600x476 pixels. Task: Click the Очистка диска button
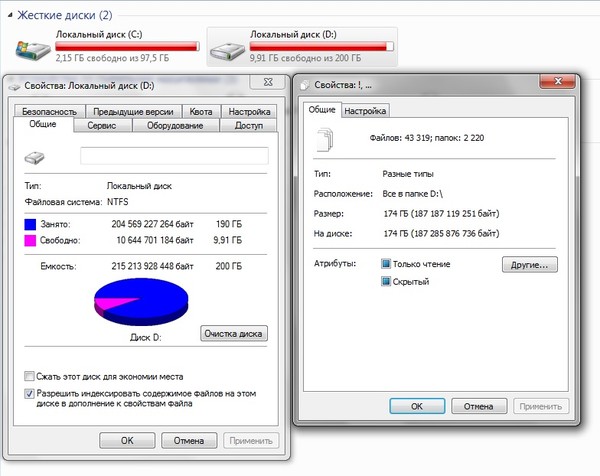(235, 334)
